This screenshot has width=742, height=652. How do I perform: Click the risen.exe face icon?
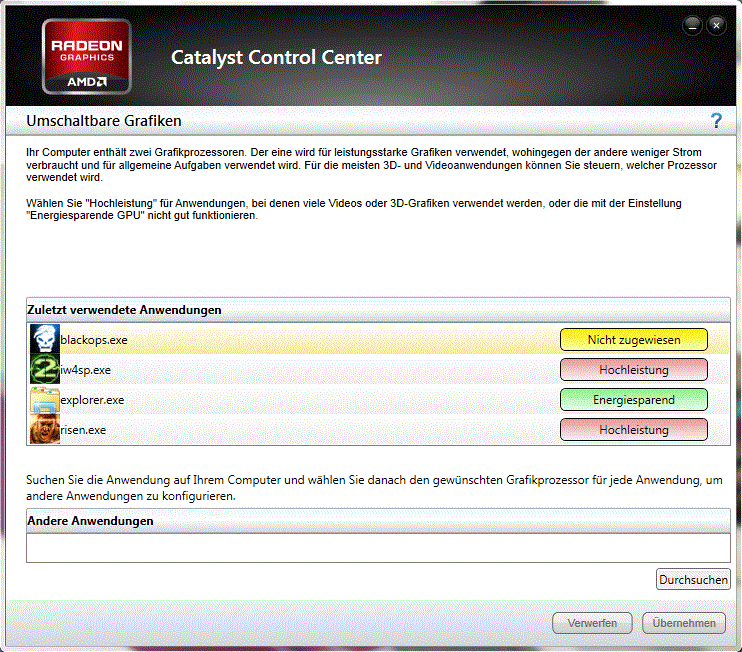pyautogui.click(x=45, y=429)
